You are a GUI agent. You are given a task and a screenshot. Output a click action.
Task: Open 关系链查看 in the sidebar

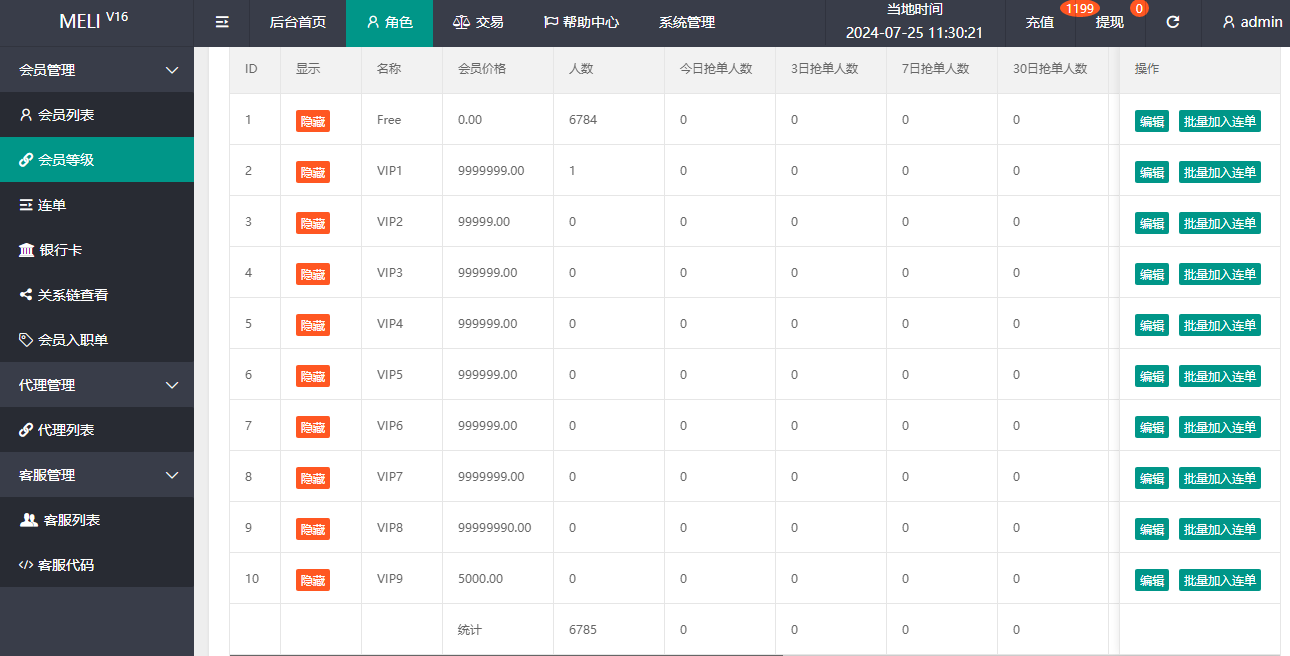97,295
